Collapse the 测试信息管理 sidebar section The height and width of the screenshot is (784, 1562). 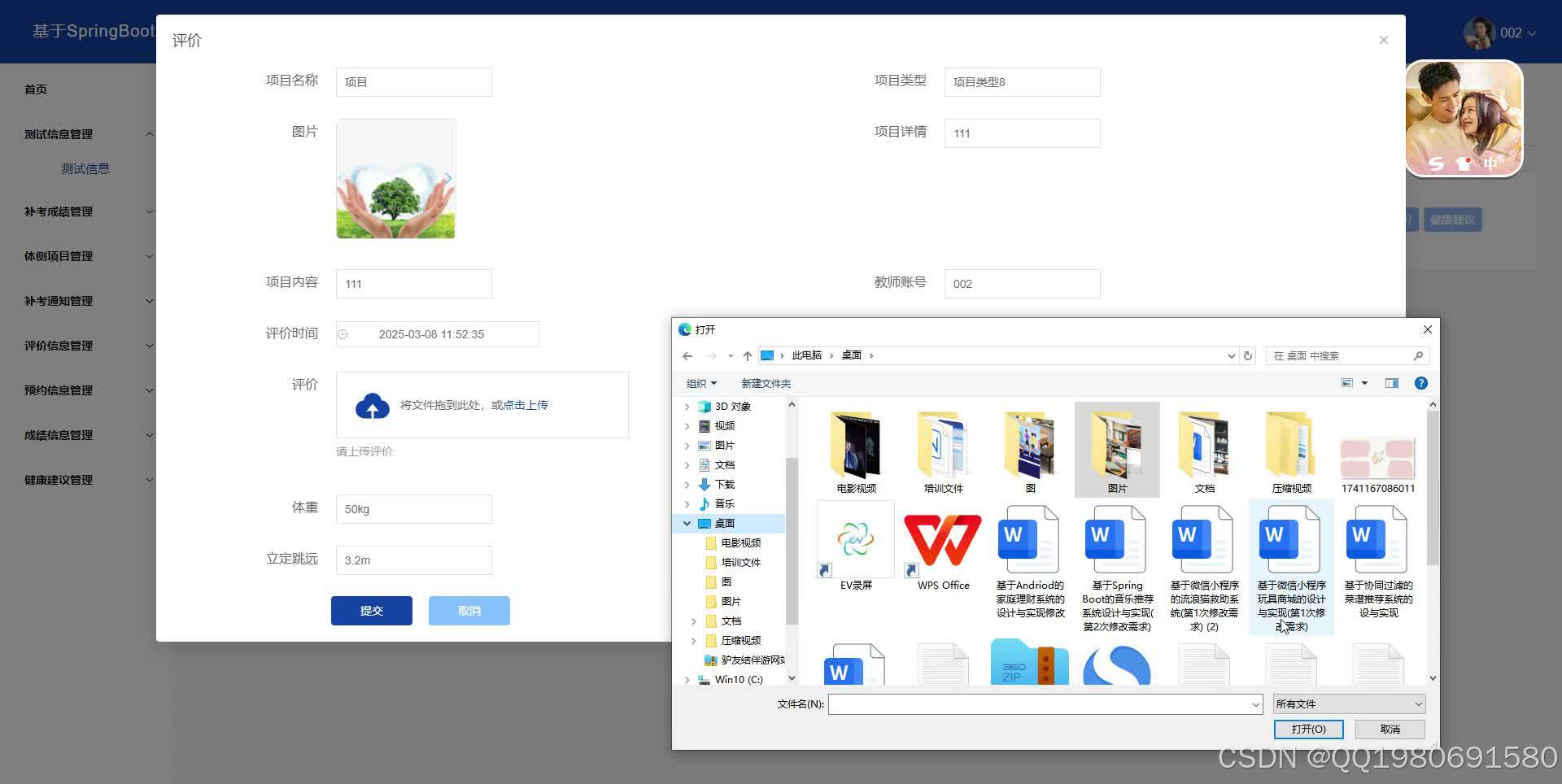point(85,133)
